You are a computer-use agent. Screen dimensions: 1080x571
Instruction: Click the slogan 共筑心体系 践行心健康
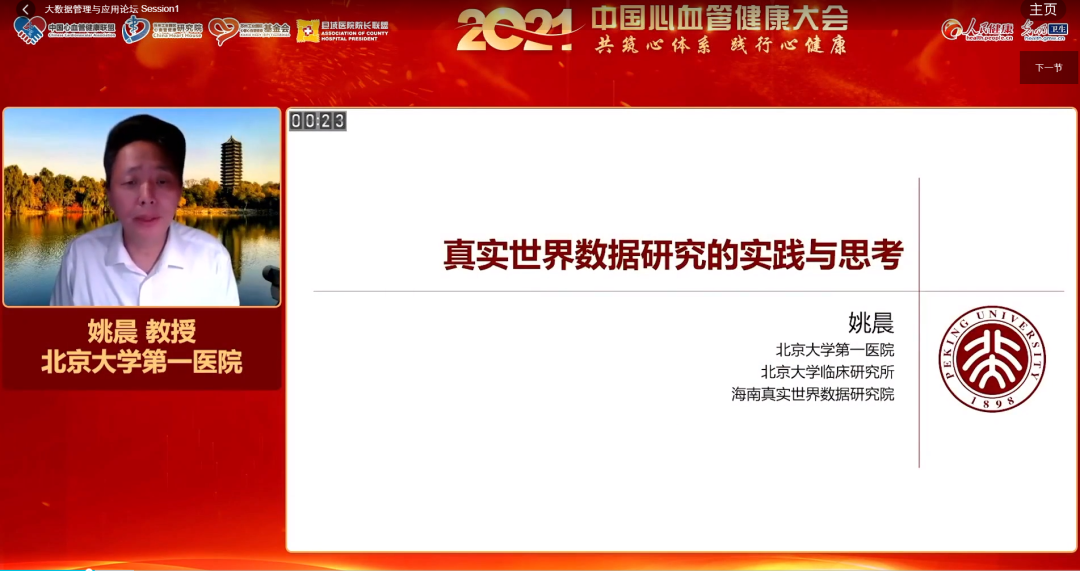click(720, 45)
